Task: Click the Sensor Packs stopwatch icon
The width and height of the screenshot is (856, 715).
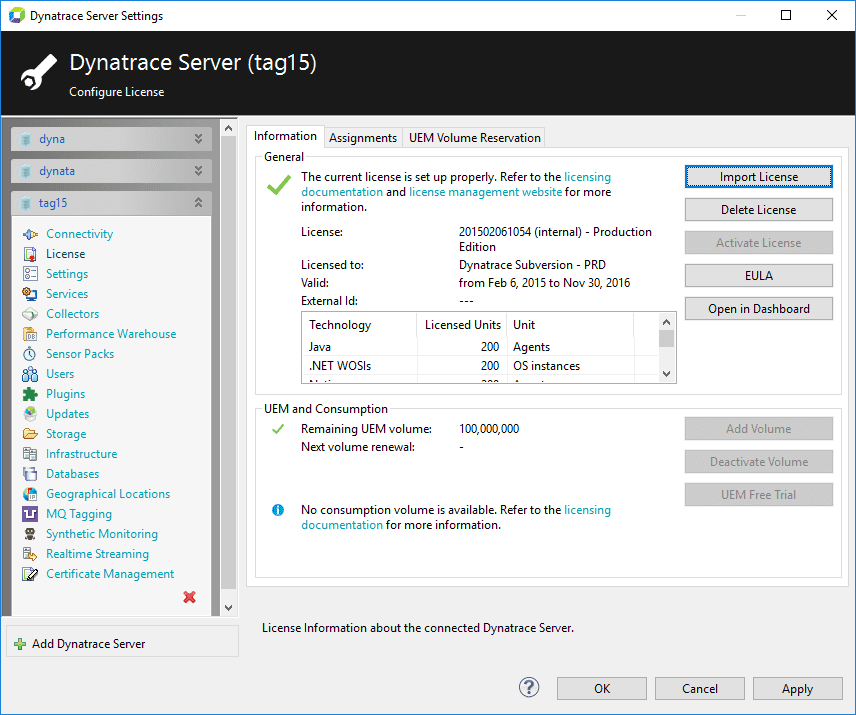Action: [30, 354]
